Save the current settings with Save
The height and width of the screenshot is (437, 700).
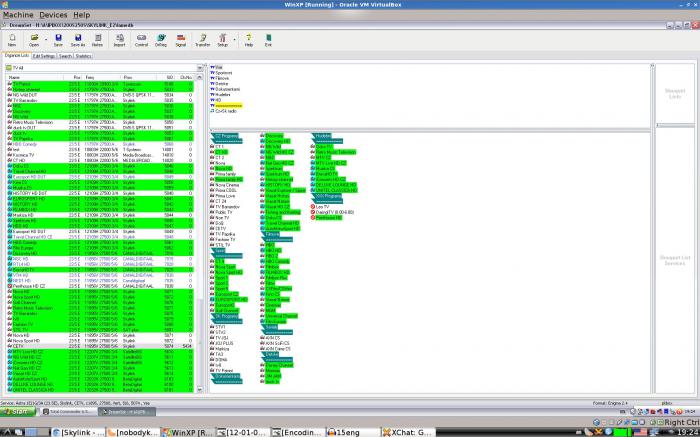(58, 40)
